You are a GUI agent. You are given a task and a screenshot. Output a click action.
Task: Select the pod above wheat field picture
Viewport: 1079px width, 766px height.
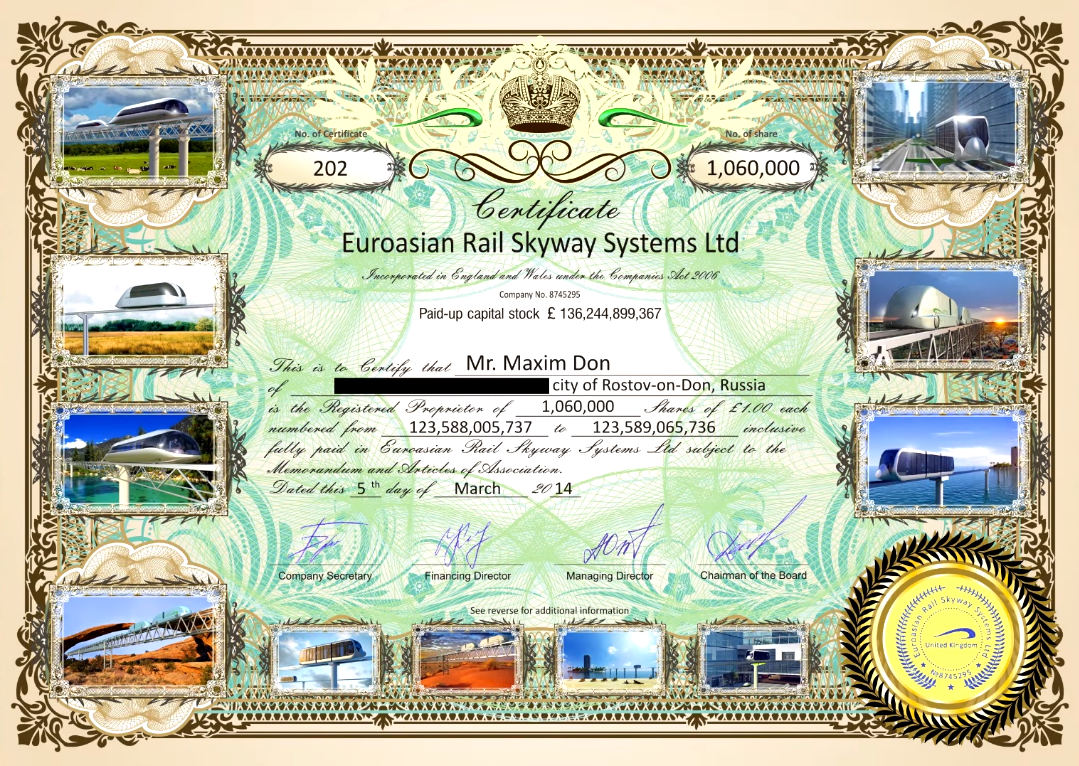[x=138, y=312]
